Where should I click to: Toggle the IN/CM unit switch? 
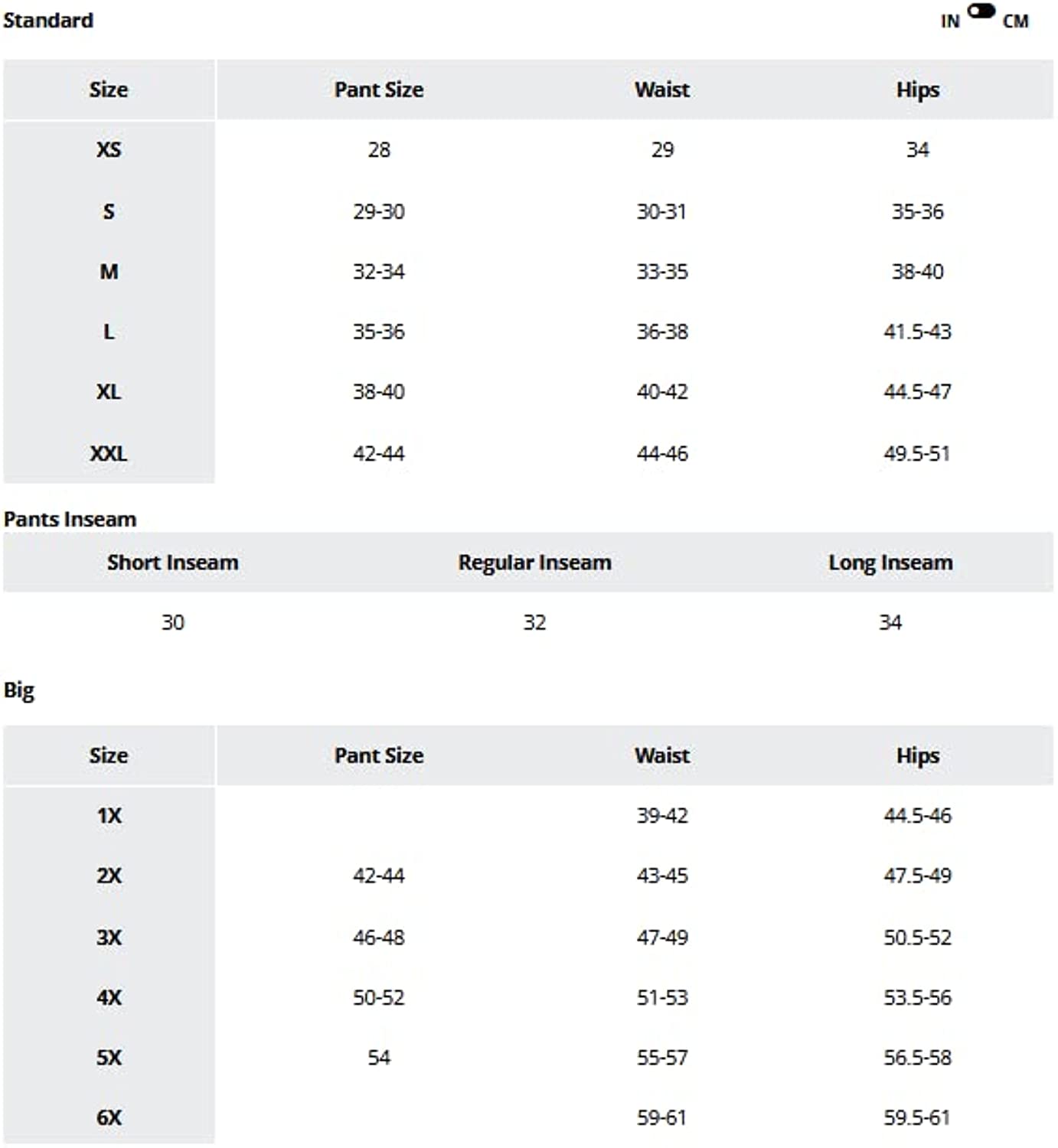click(x=981, y=11)
